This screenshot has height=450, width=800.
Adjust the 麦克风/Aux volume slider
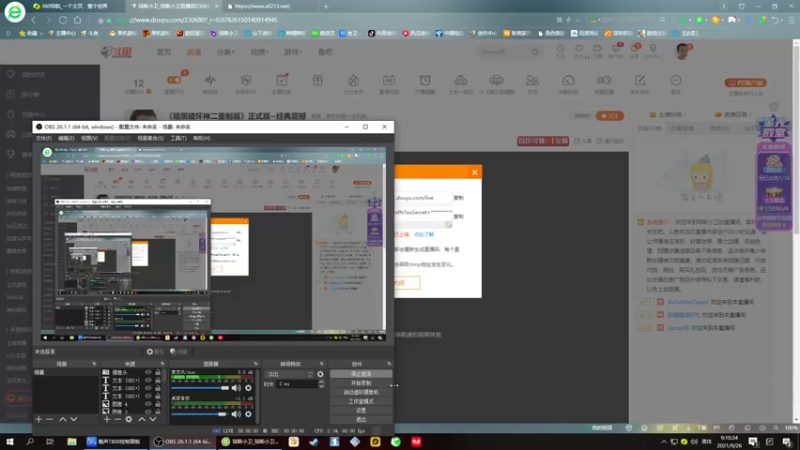click(201, 388)
